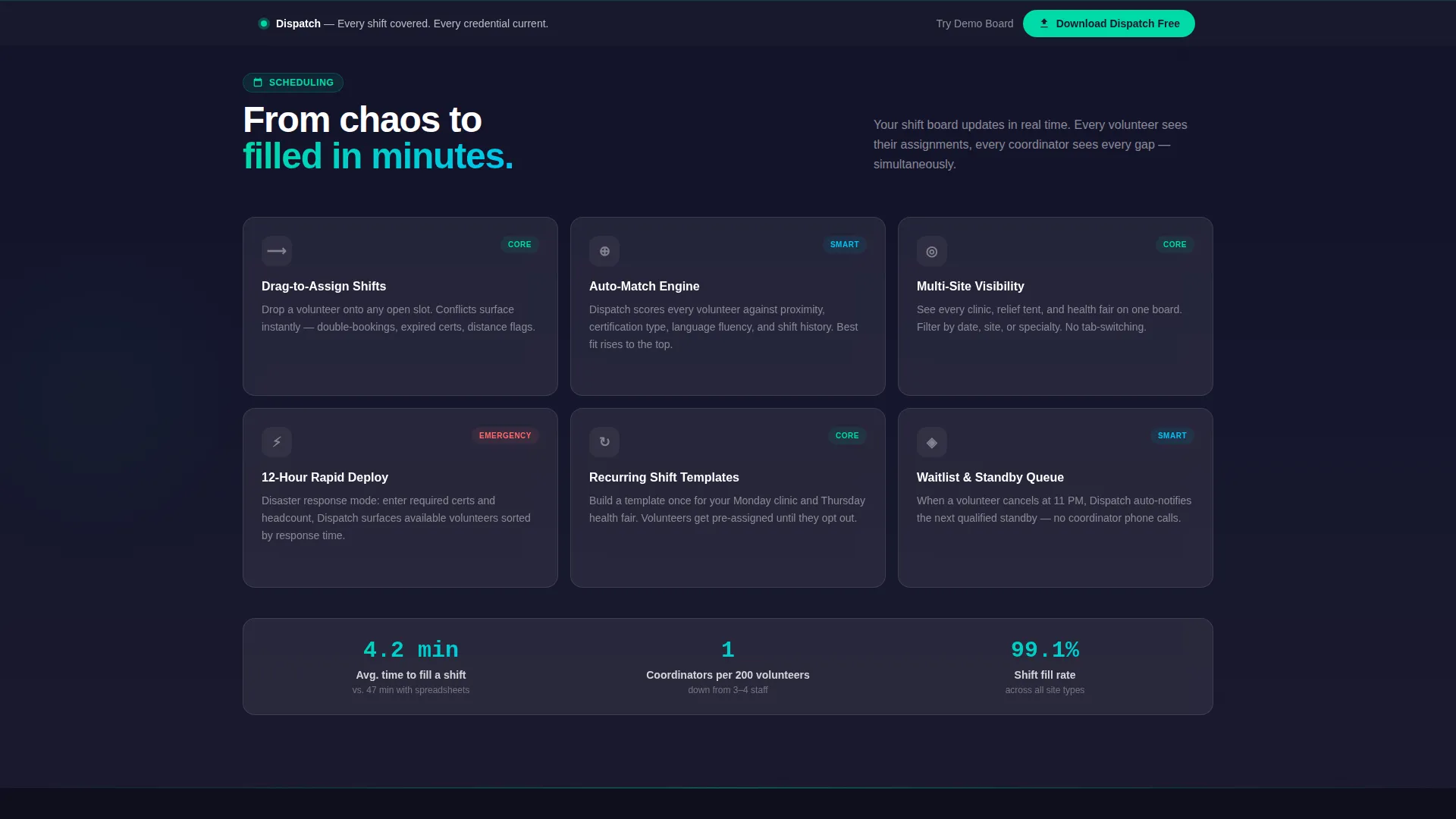Select the Waitlist & Standby Queue card title
This screenshot has height=819, width=1456.
[990, 477]
